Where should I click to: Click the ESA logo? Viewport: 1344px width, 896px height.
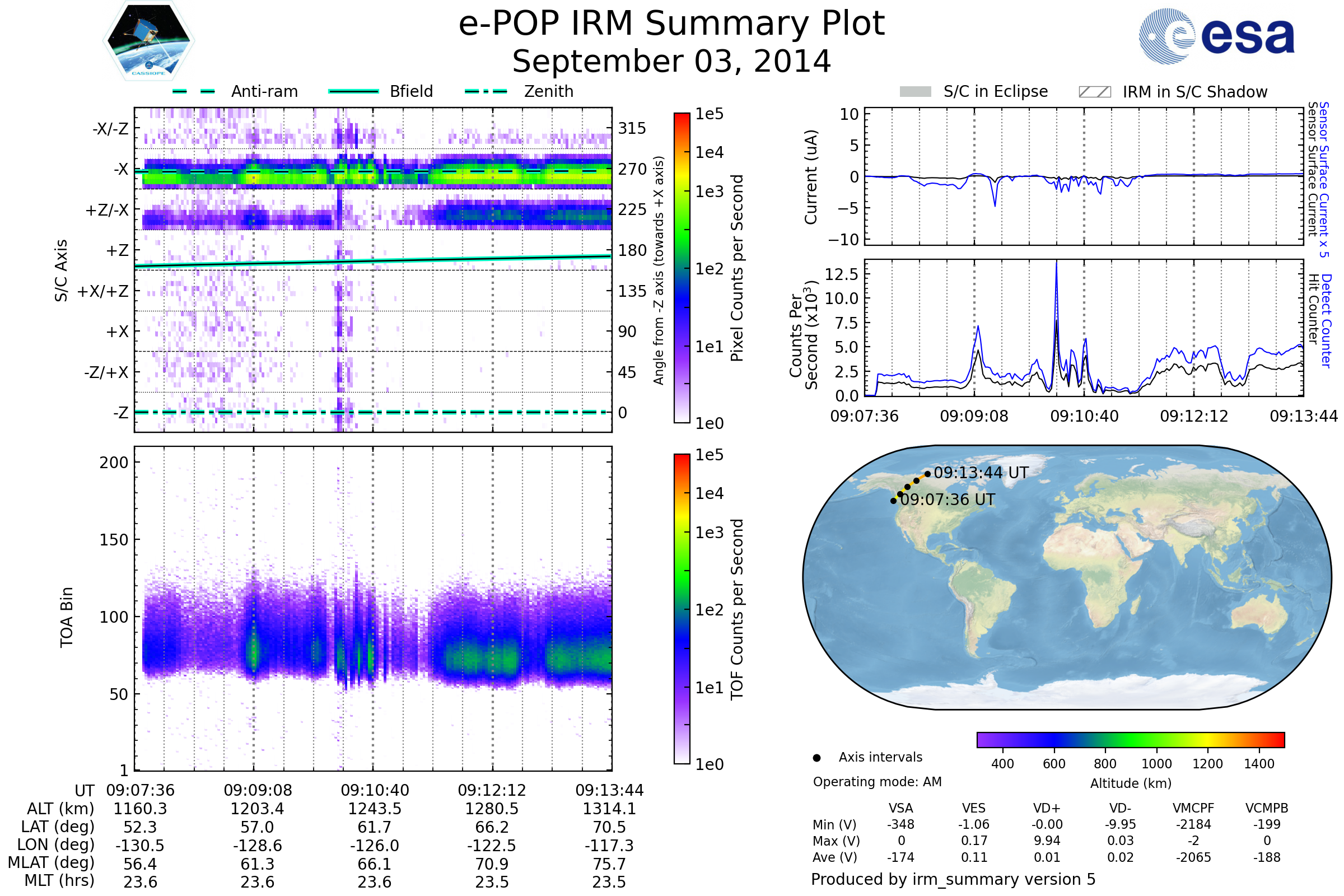click(x=1216, y=35)
